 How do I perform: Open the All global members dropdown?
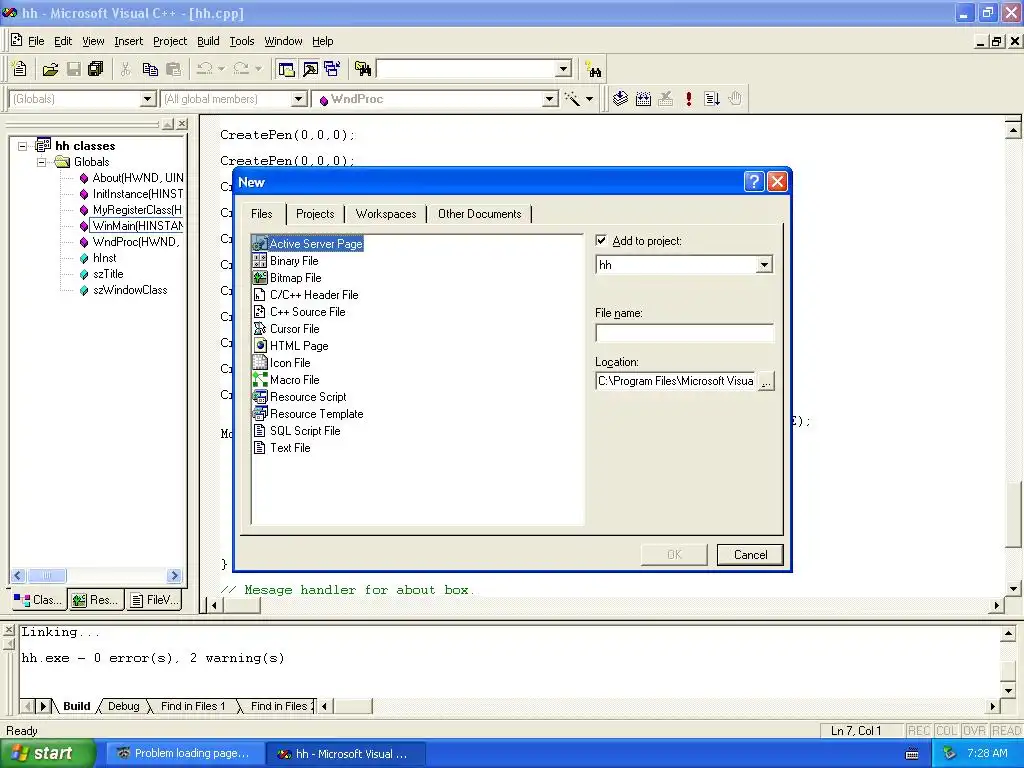(x=298, y=99)
